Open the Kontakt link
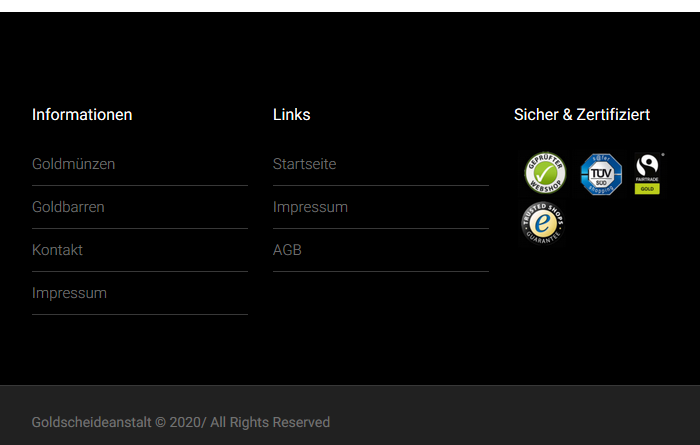 (x=57, y=250)
